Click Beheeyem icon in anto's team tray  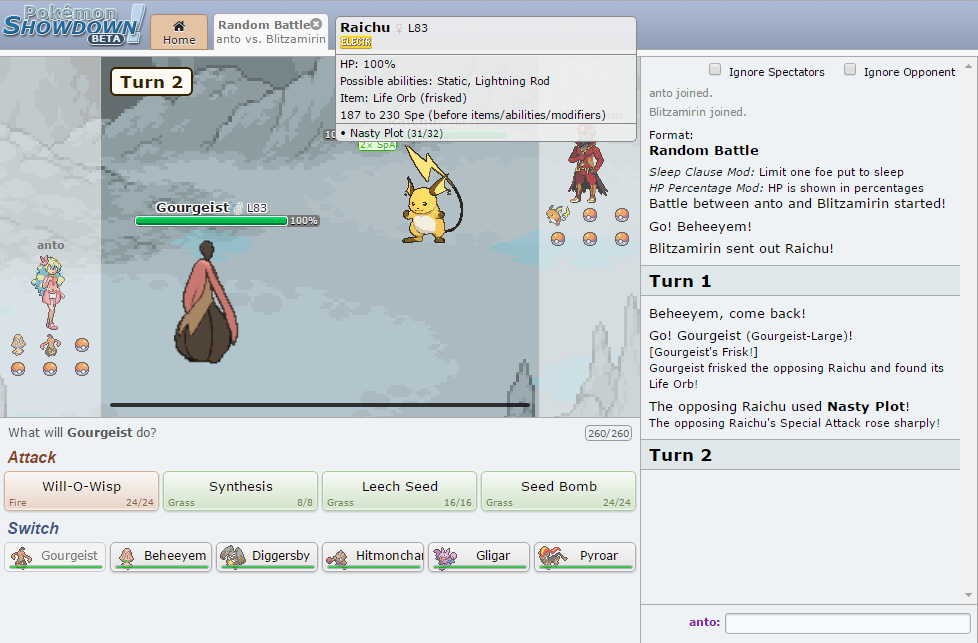click(x=18, y=344)
